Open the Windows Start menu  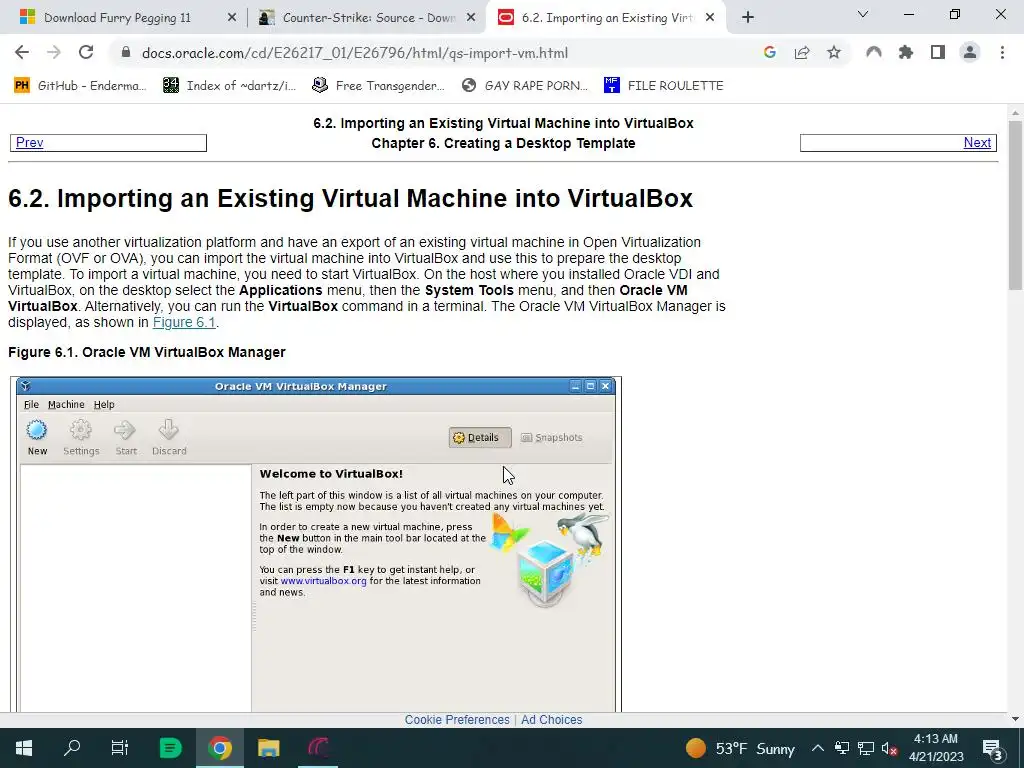coord(24,748)
